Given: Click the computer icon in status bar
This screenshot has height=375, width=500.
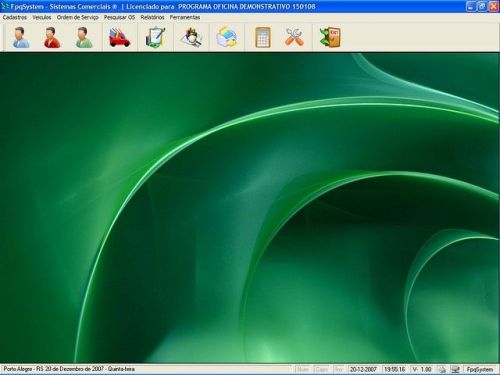Looking at the screenshot, I should (x=455, y=369).
